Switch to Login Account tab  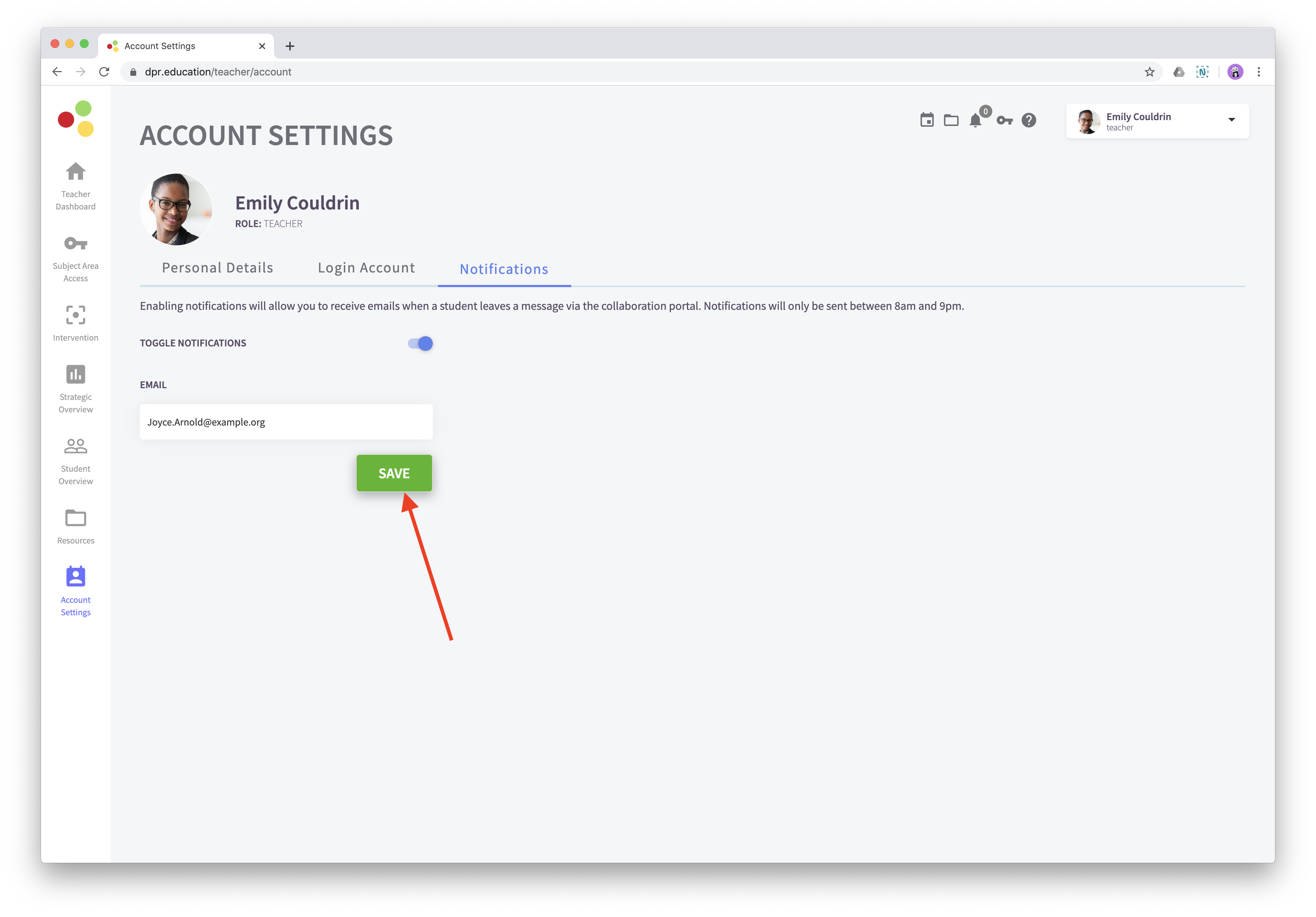tap(366, 268)
